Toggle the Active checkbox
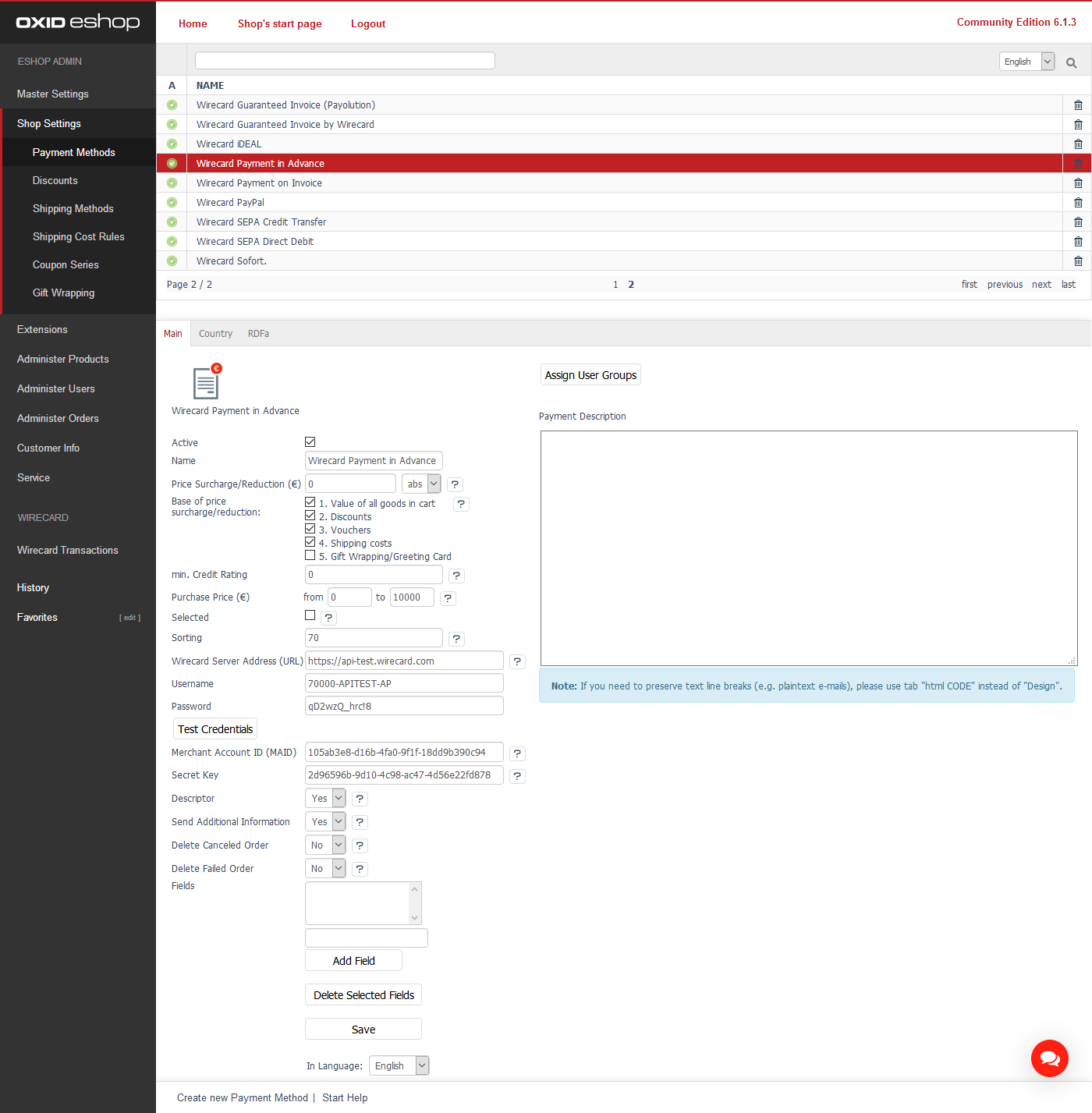 [x=310, y=442]
